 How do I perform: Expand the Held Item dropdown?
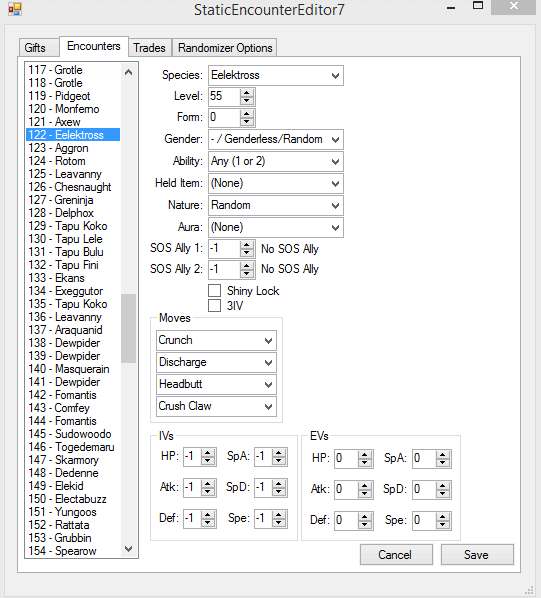coord(276,183)
